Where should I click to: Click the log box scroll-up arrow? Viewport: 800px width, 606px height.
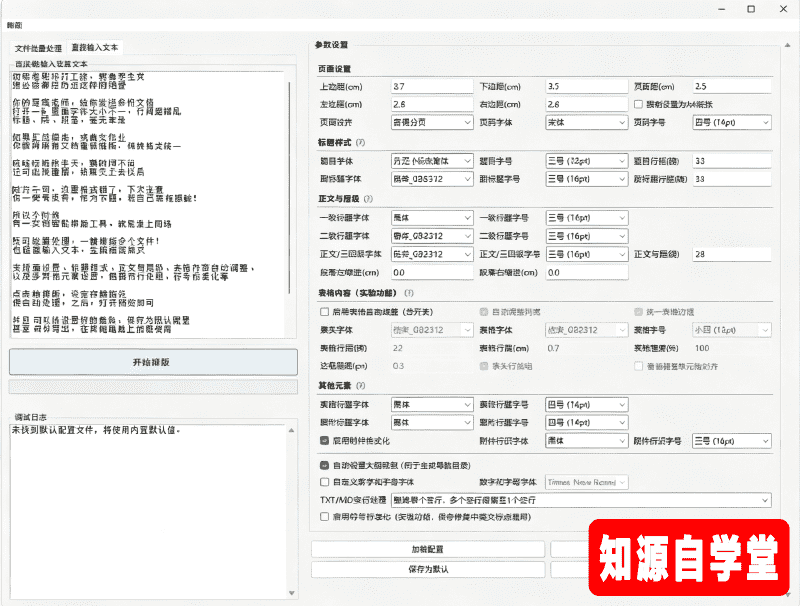coord(291,431)
